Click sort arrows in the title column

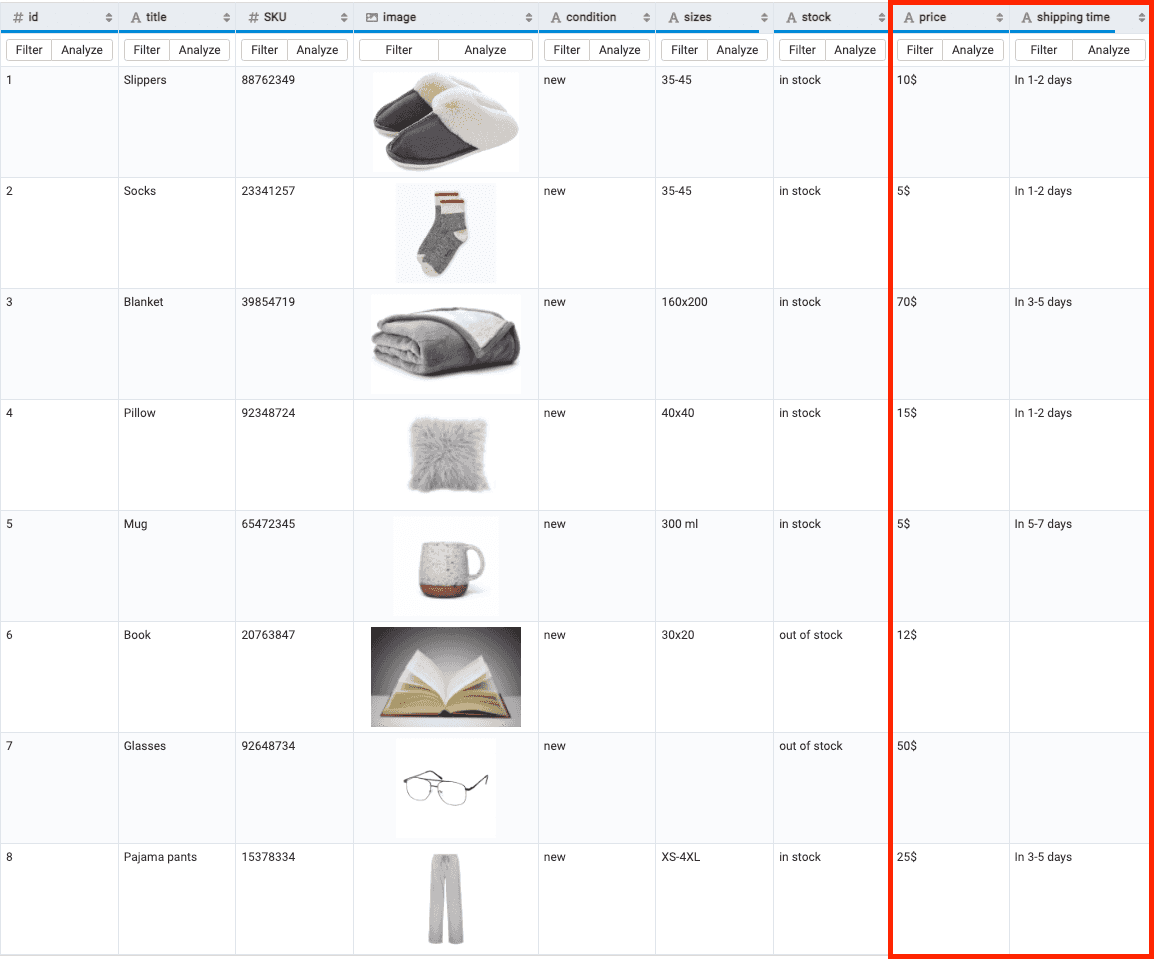[x=227, y=18]
